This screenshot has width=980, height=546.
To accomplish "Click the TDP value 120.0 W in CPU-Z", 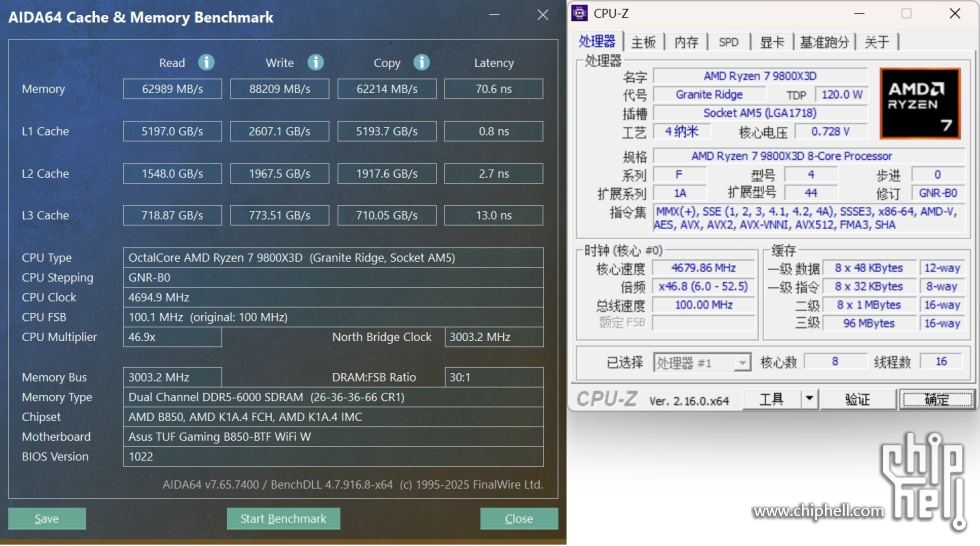I will point(842,94).
